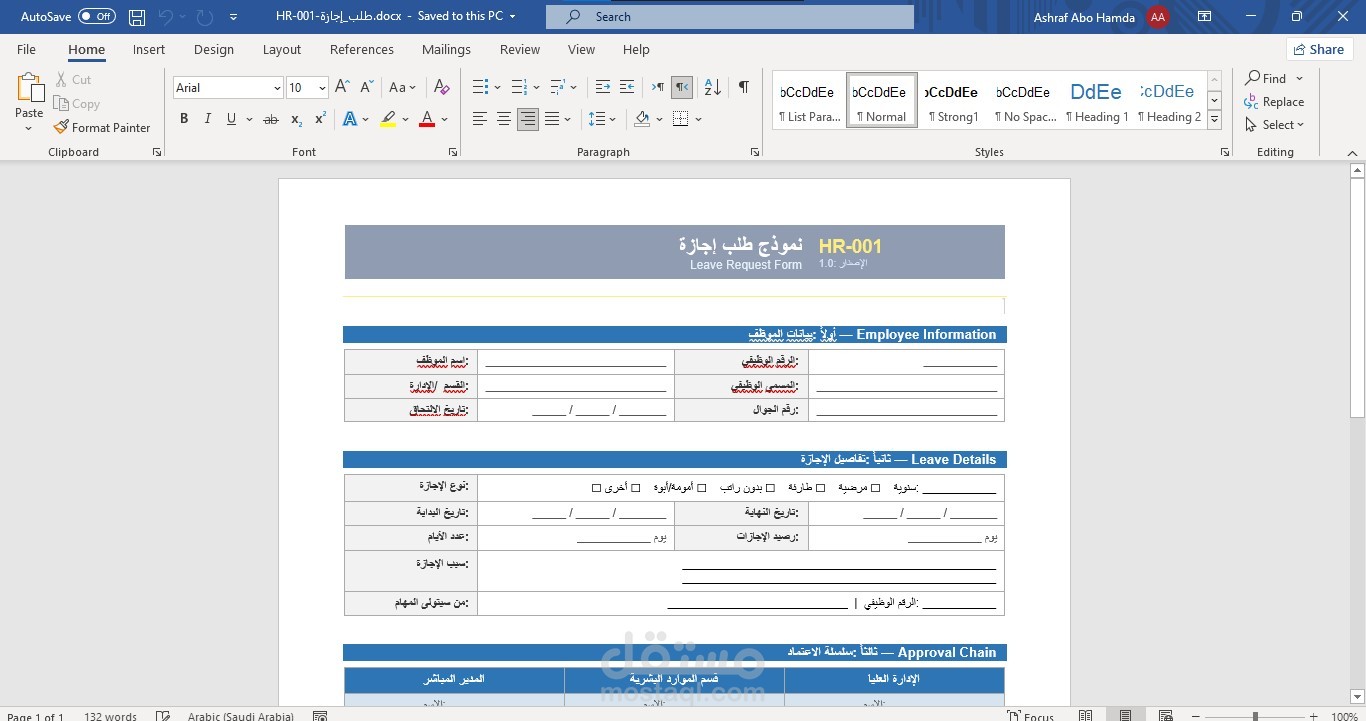Apply Italic formatting
This screenshot has height=721, width=1366.
(x=207, y=119)
